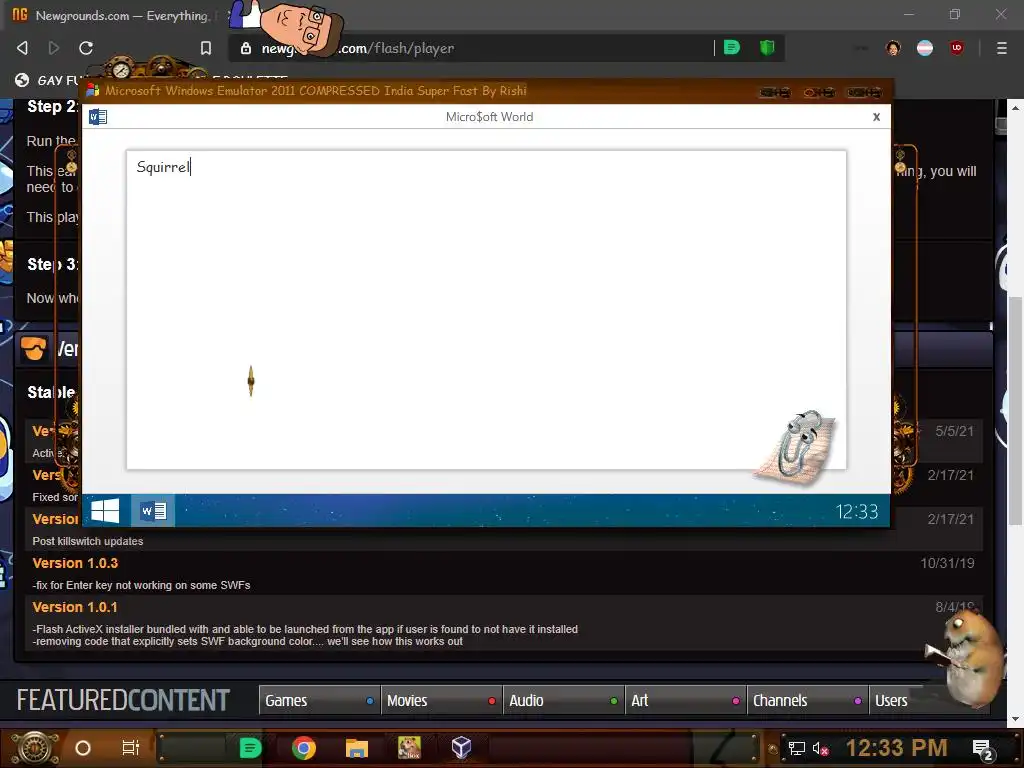The image size is (1024, 768).
Task: Click the emulator taskbar clock 12:33
Action: (x=857, y=511)
